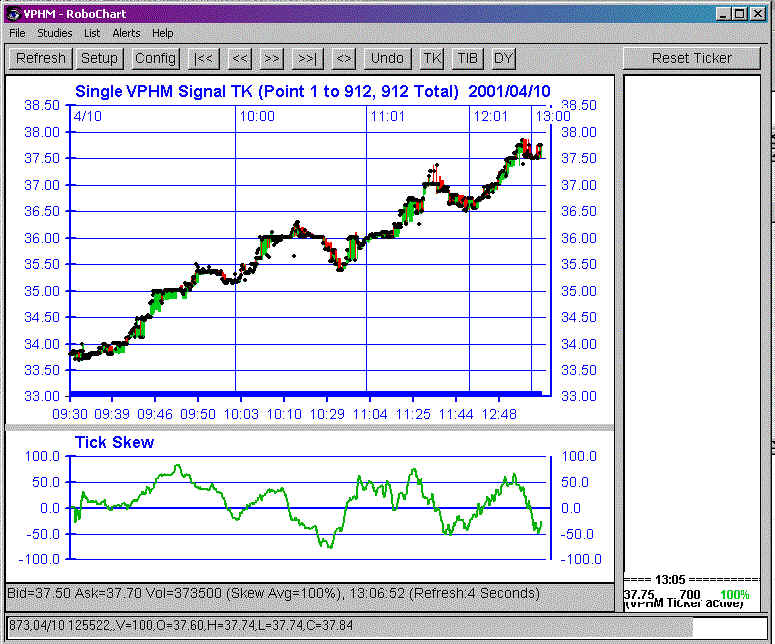Switch to DY daily chart mode
775x644 pixels.
[503, 58]
